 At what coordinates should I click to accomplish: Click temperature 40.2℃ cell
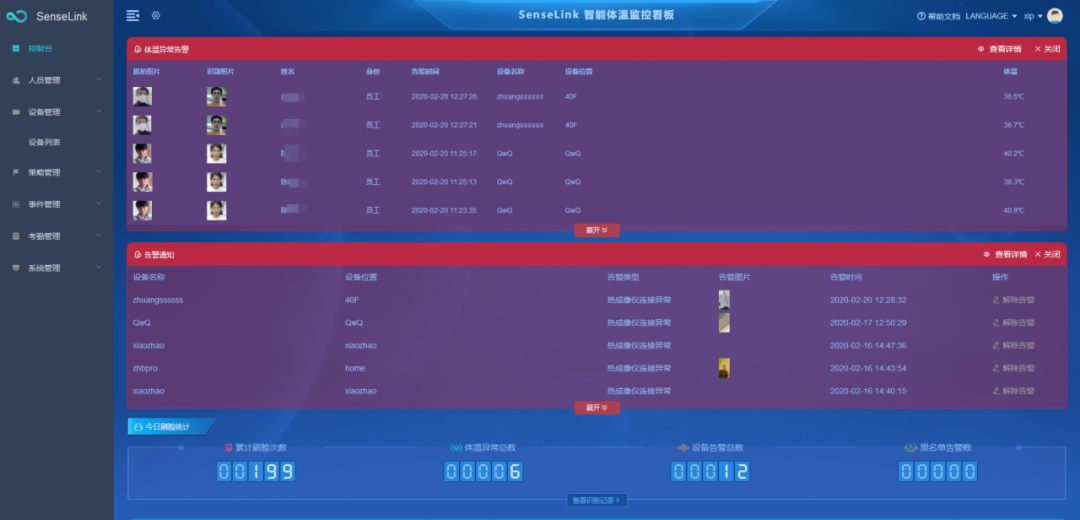1013,154
